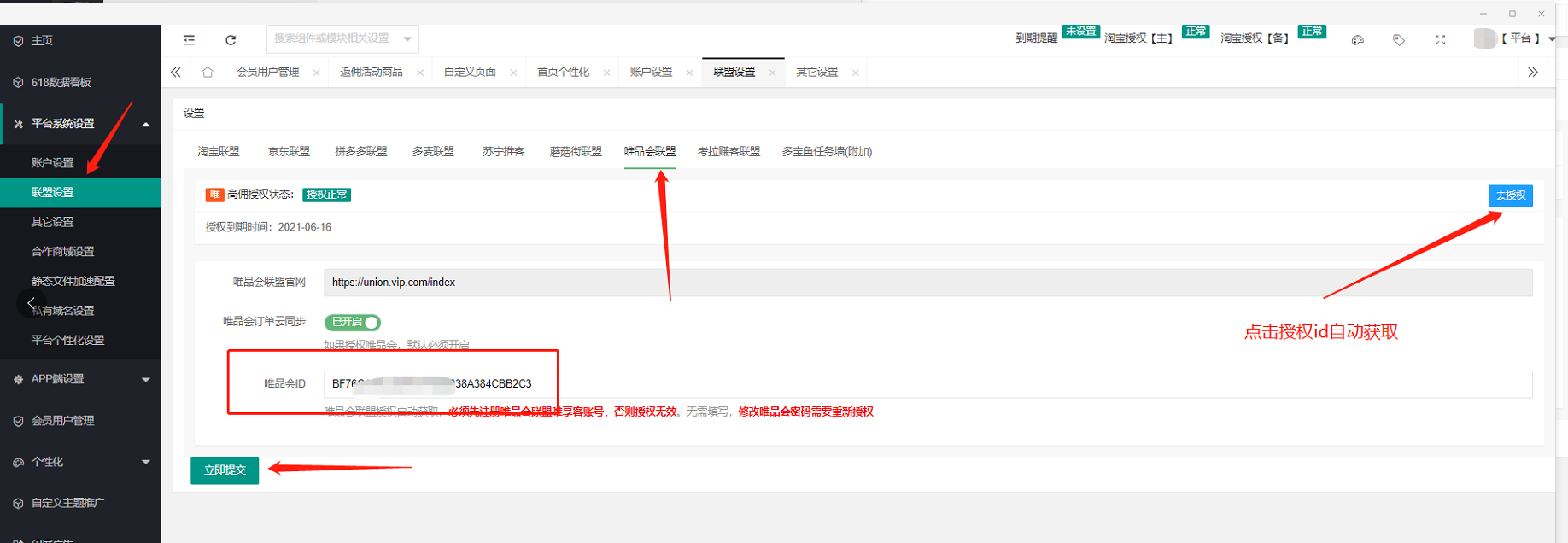This screenshot has height=543, width=1568.
Task: Click the tag icon in the header
Action: [x=1399, y=39]
